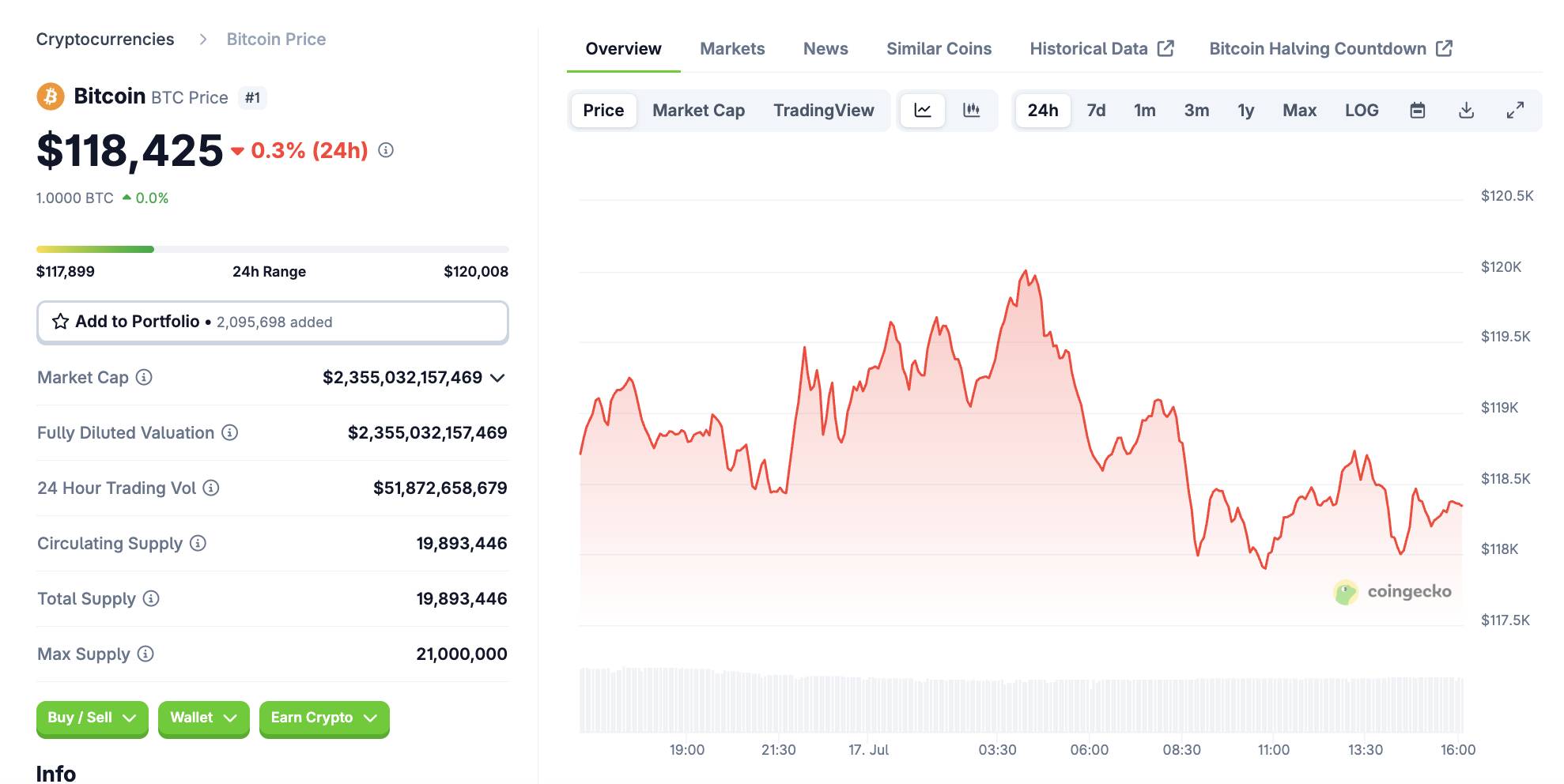This screenshot has height=784, width=1564.
Task: Click the price chart peak near $120K
Action: click(1026, 271)
